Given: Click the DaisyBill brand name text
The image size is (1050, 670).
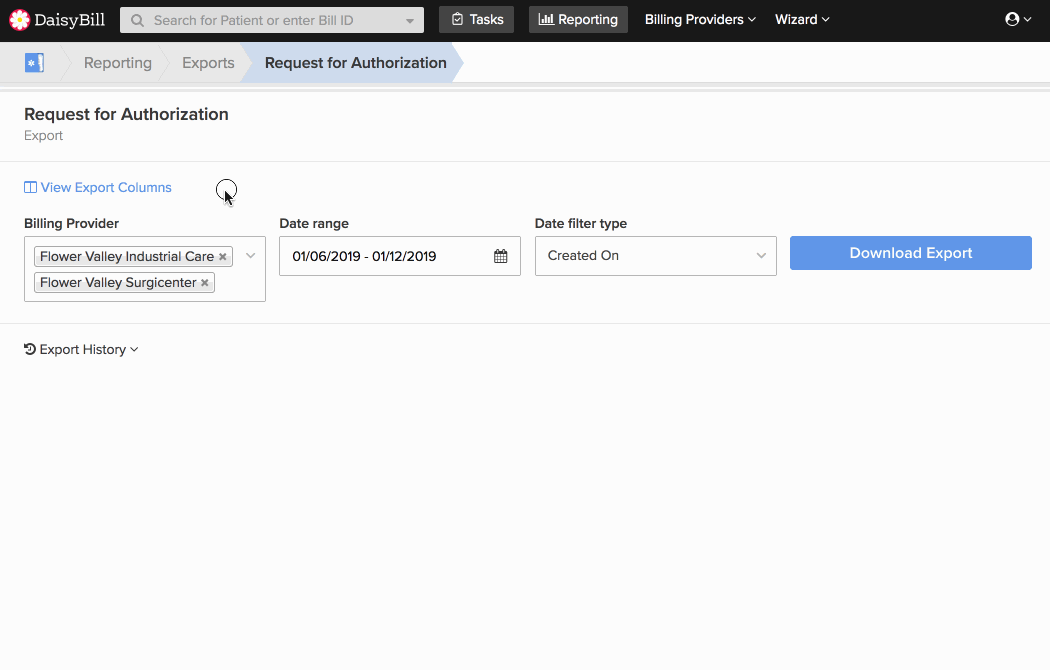Looking at the screenshot, I should click(x=70, y=20).
